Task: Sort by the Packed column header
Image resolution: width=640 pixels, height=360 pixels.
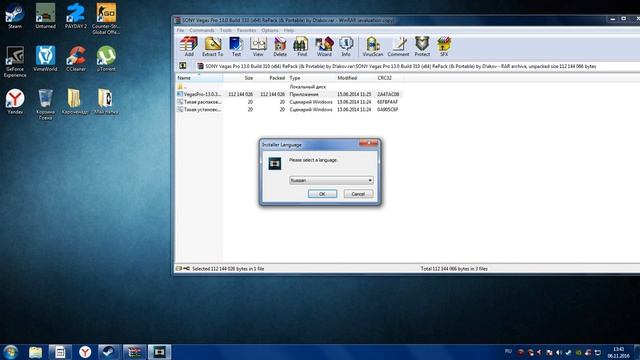Action: 271,78
